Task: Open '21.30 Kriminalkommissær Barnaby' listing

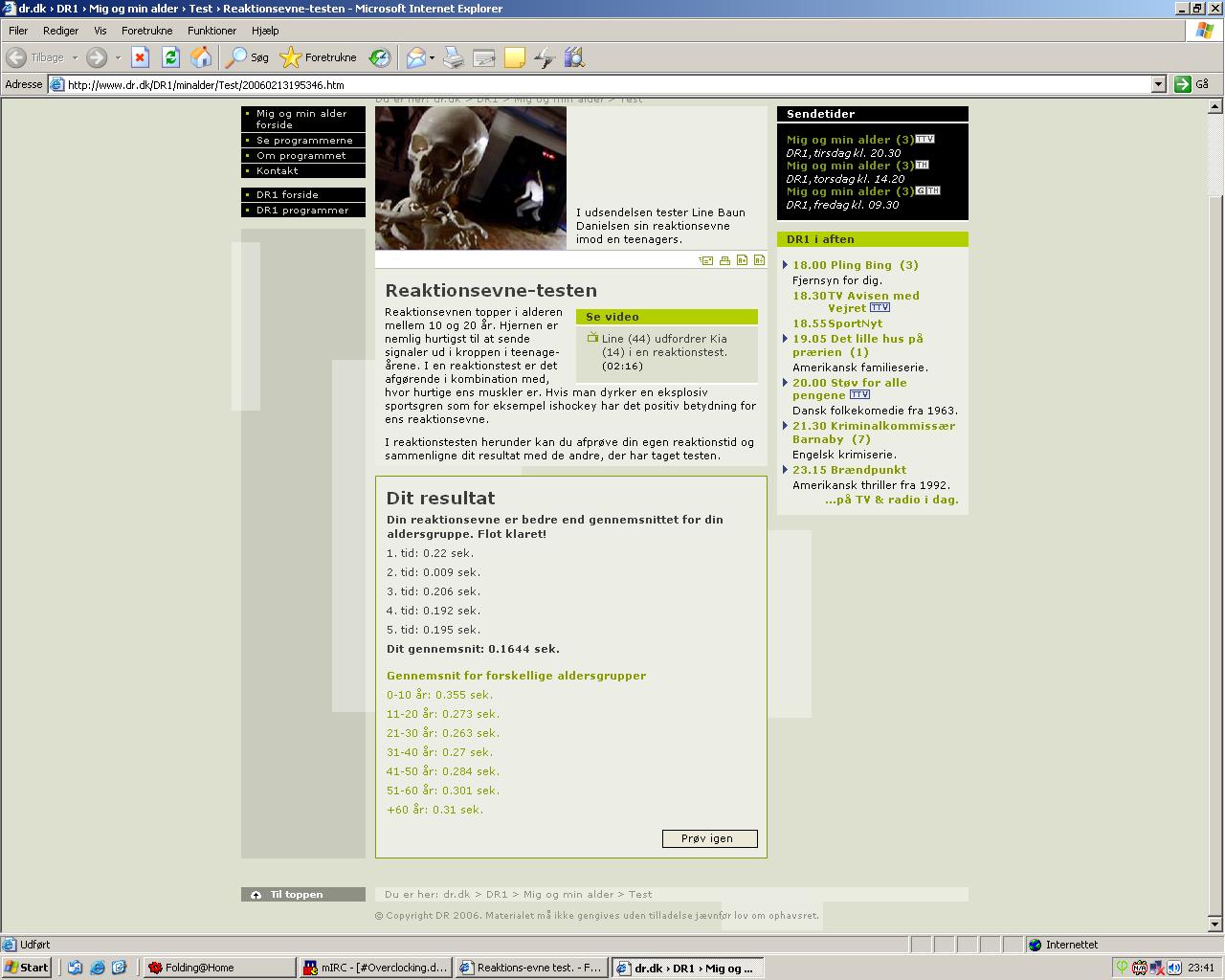Action: 874,433
